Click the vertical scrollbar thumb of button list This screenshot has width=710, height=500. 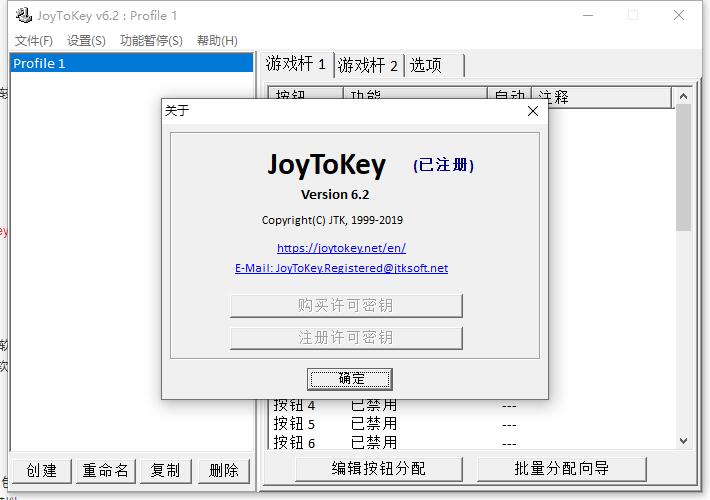684,168
